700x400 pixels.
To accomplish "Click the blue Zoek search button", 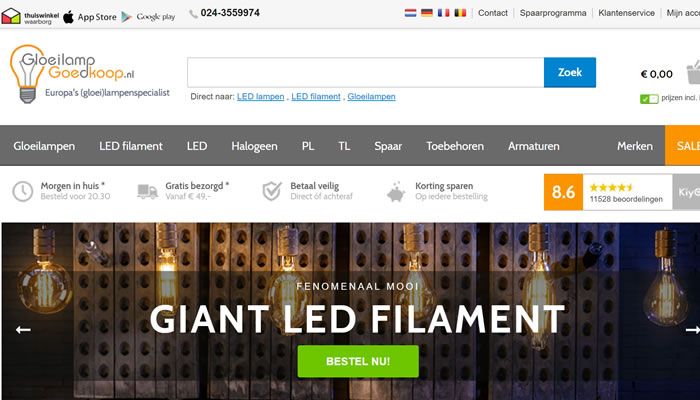I will (570, 72).
